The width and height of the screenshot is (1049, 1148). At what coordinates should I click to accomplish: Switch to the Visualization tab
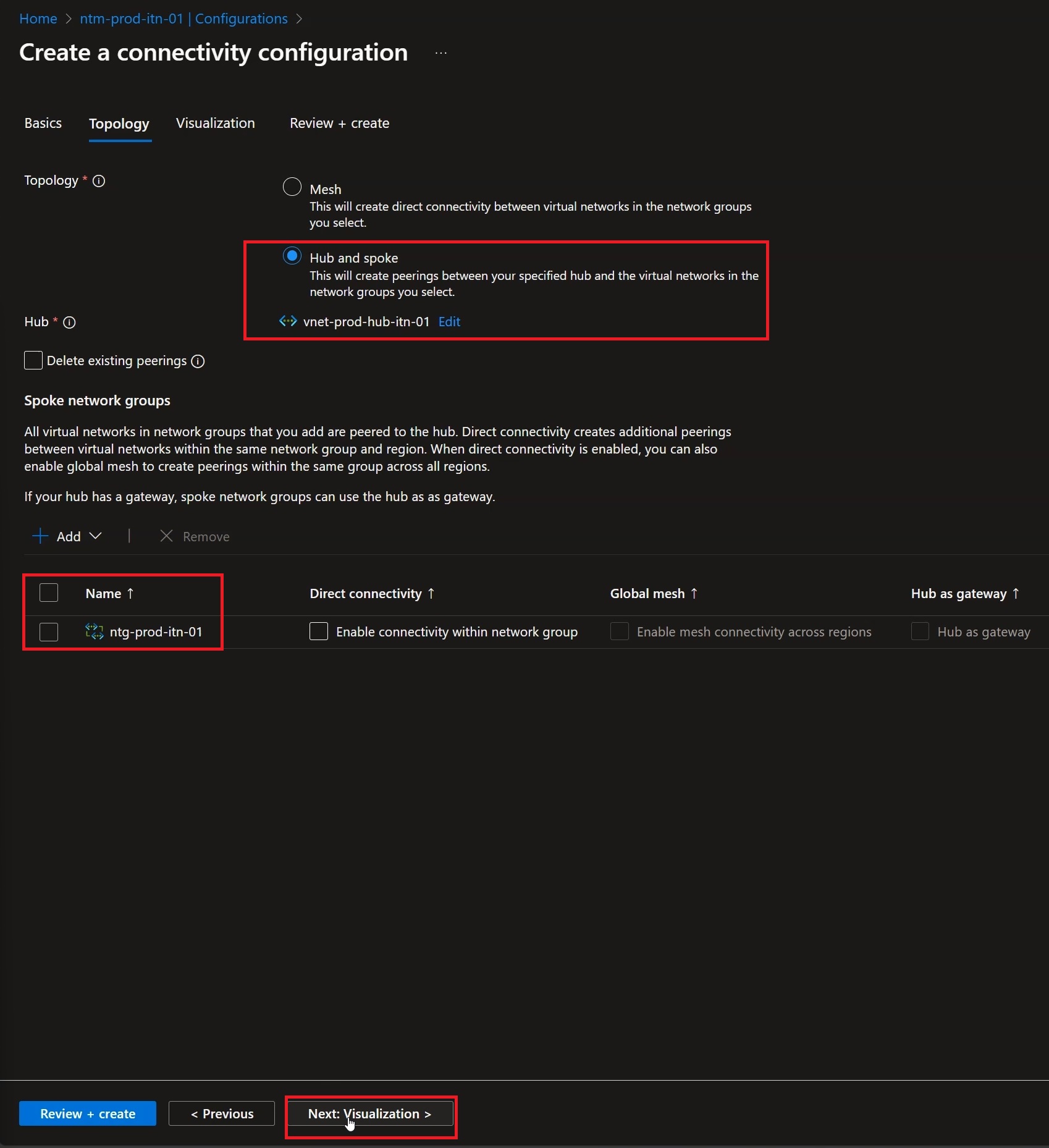coord(216,123)
